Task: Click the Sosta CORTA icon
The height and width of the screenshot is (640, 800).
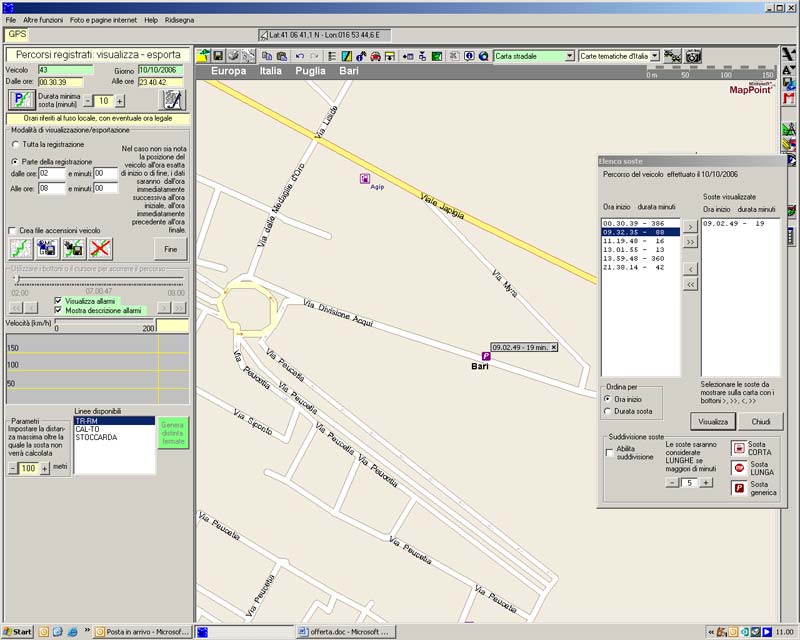Action: 739,448
